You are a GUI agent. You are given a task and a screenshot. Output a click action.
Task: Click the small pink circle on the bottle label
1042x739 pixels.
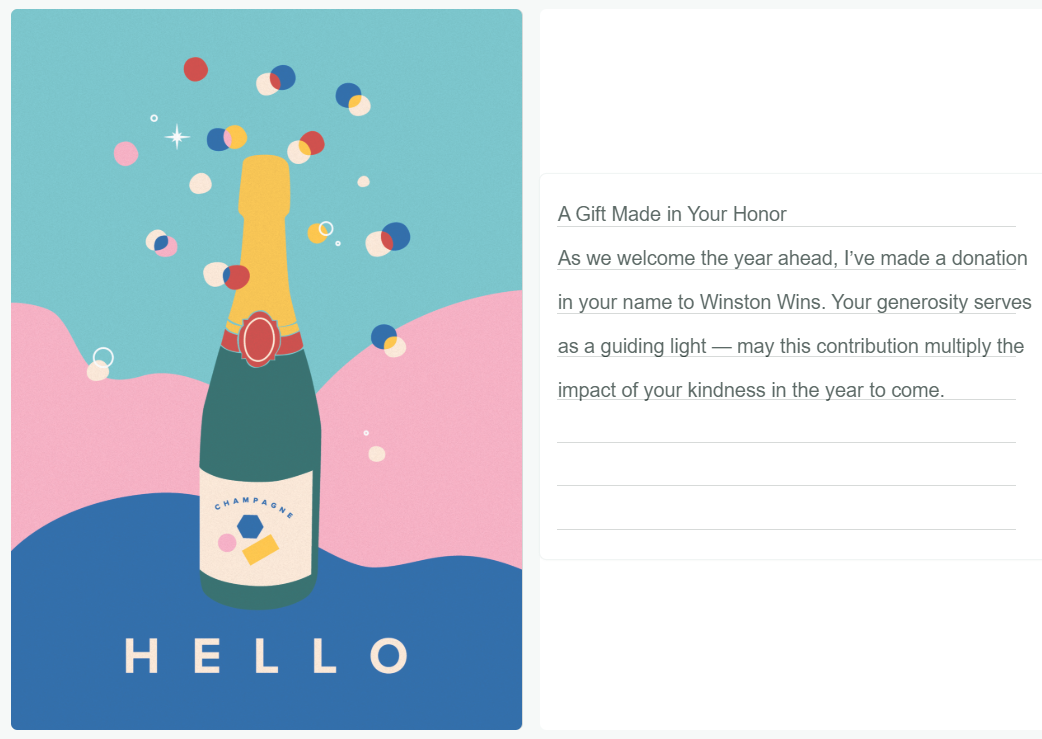coord(227,542)
